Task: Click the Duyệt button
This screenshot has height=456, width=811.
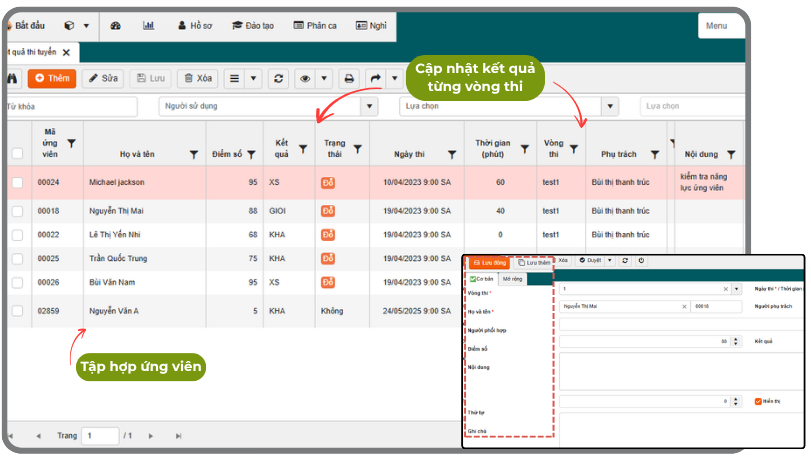Action: pyautogui.click(x=590, y=261)
